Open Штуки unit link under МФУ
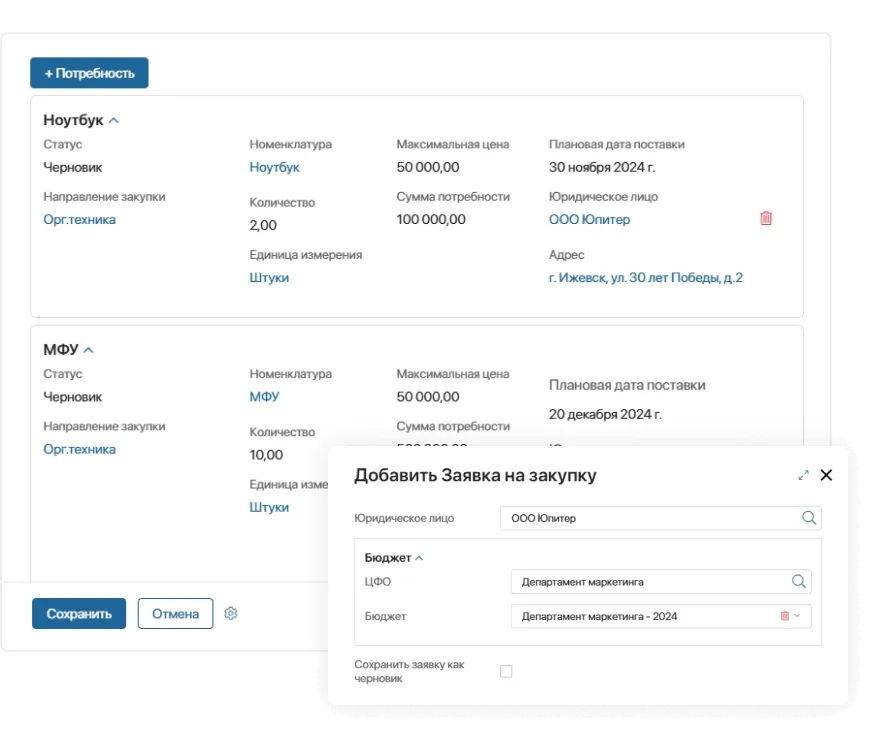Image resolution: width=880 pixels, height=738 pixels. (269, 507)
